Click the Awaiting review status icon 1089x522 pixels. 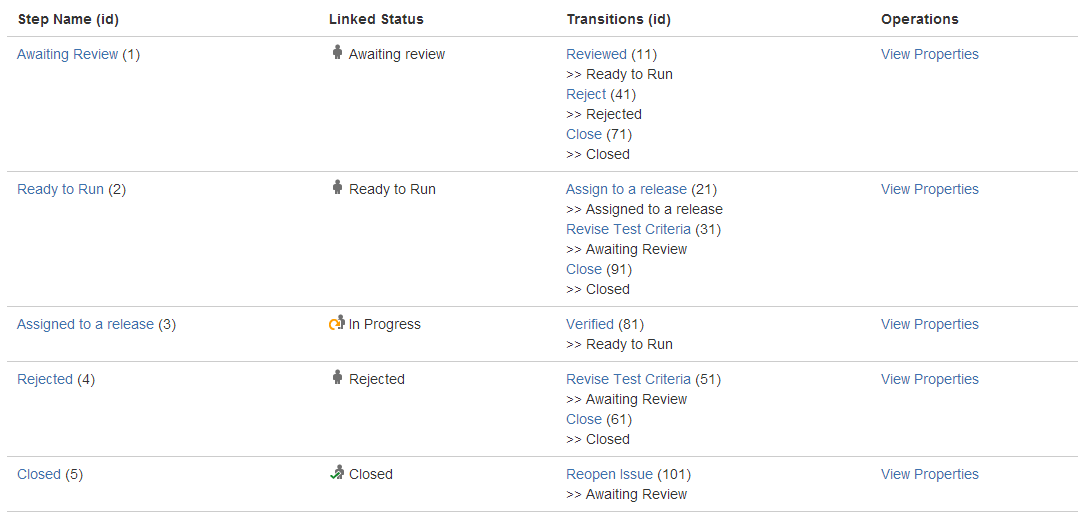pyautogui.click(x=338, y=52)
